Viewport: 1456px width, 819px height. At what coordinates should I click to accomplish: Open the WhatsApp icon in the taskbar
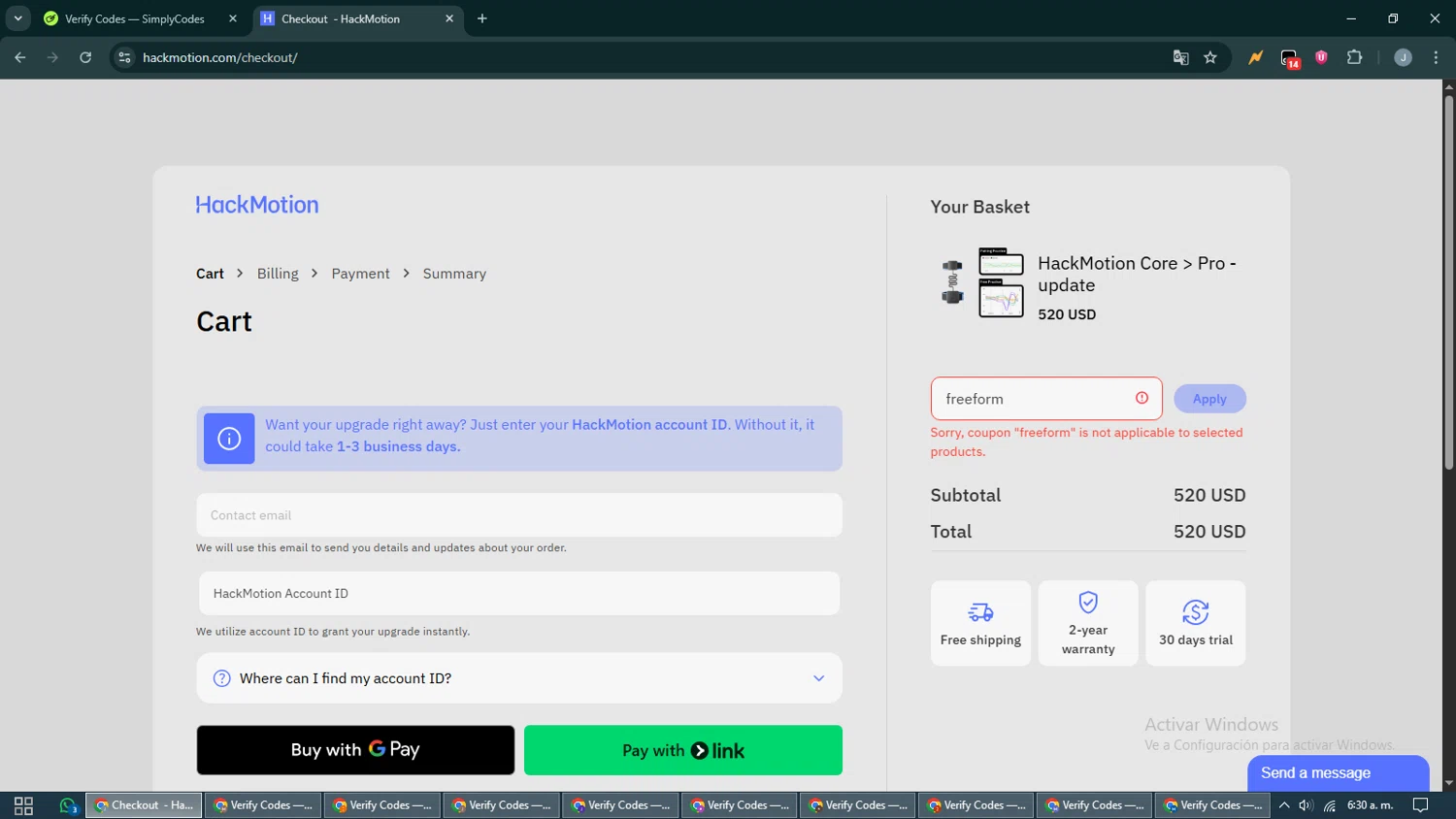point(68,805)
